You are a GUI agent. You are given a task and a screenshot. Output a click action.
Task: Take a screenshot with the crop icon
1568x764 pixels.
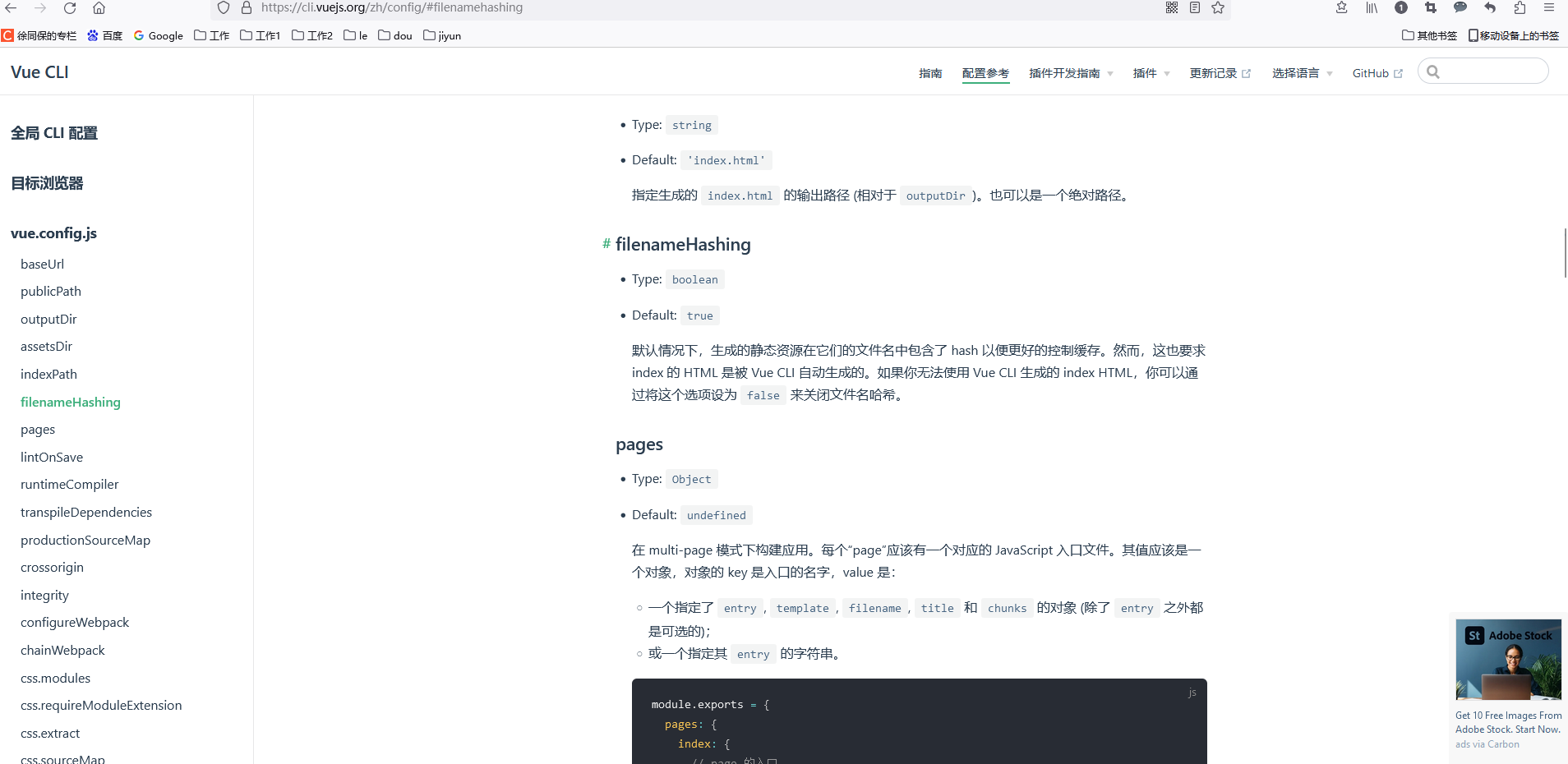(x=1431, y=8)
